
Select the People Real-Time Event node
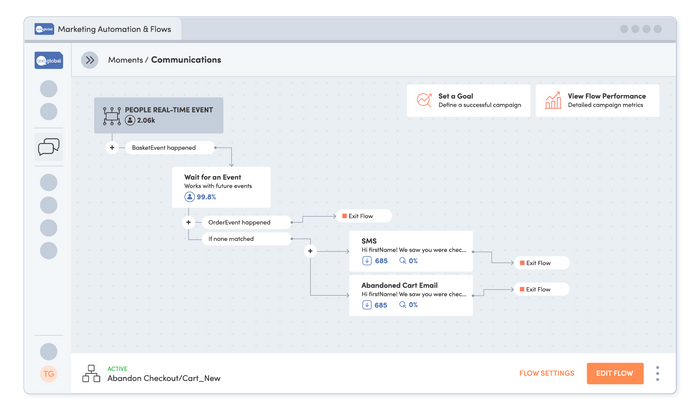click(x=160, y=115)
